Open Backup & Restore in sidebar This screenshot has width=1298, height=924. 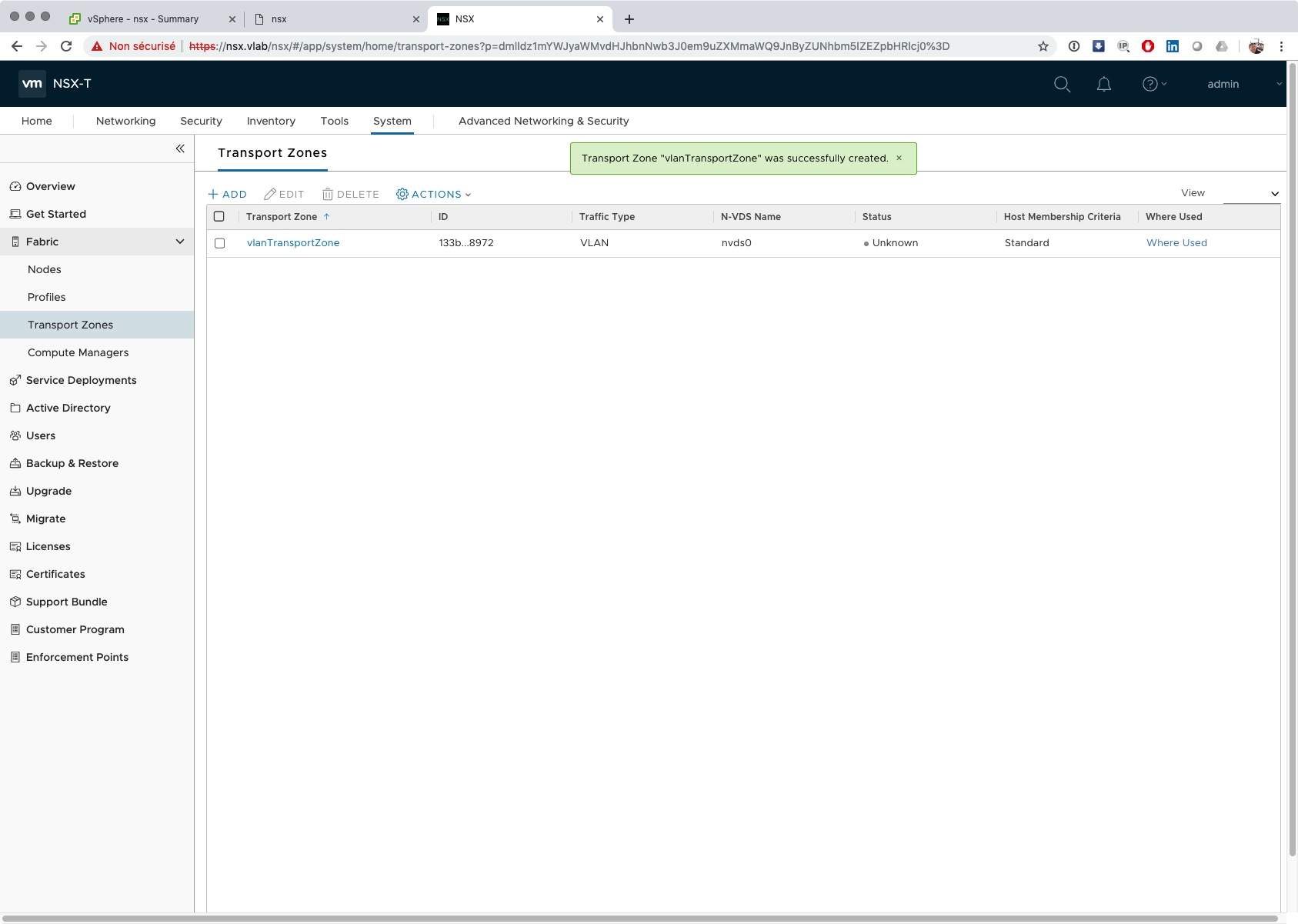coord(72,463)
